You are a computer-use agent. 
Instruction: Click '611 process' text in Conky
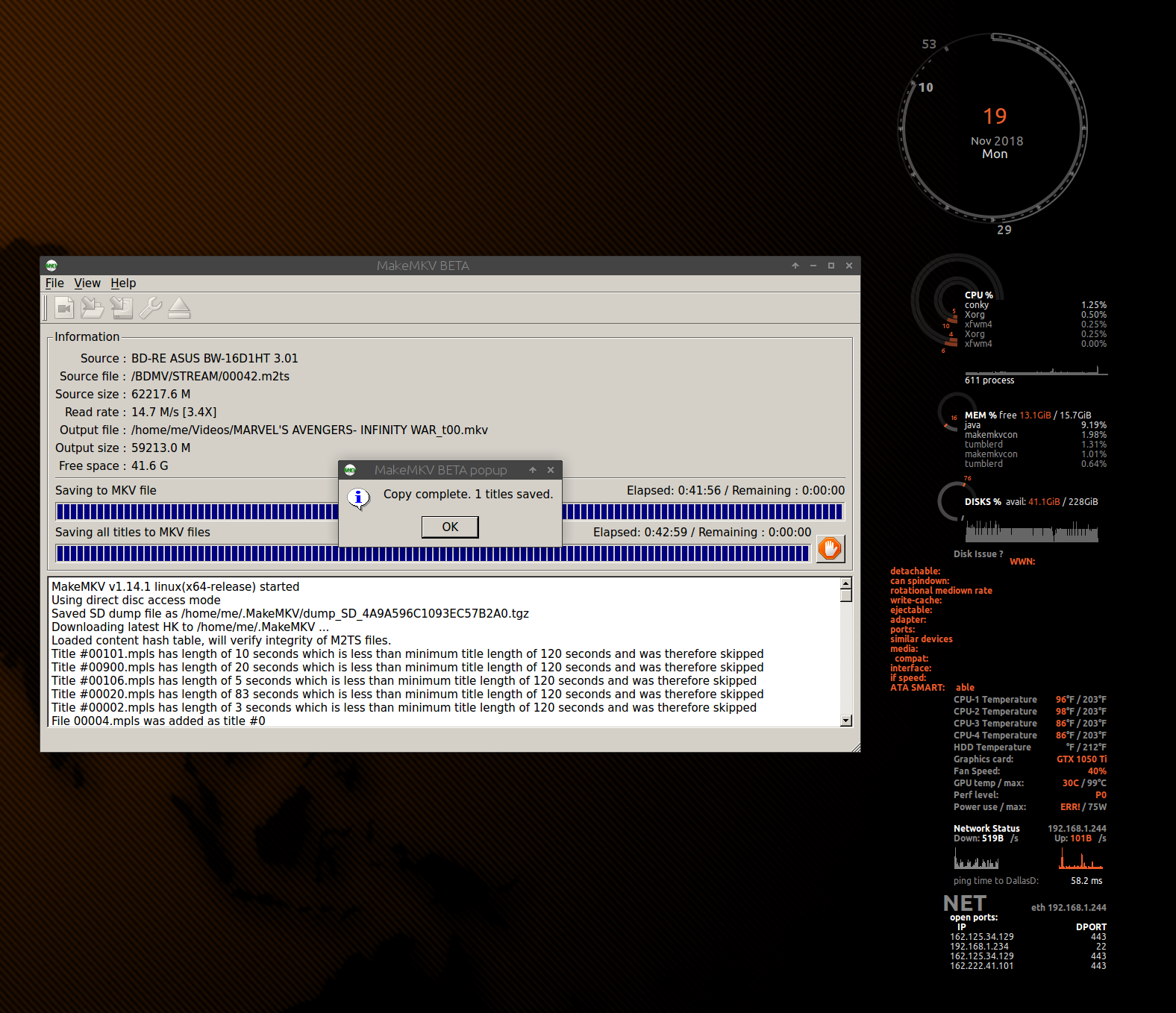pyautogui.click(x=989, y=380)
